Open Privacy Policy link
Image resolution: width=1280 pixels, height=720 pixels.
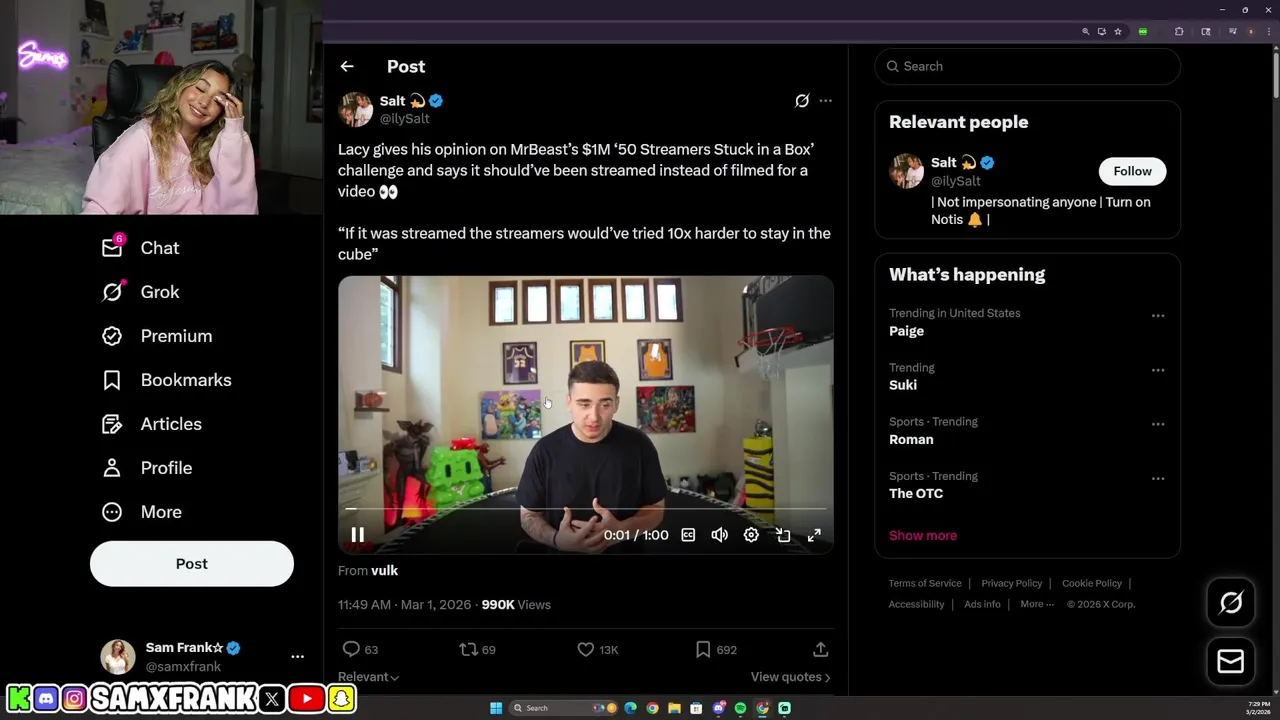tap(1011, 583)
